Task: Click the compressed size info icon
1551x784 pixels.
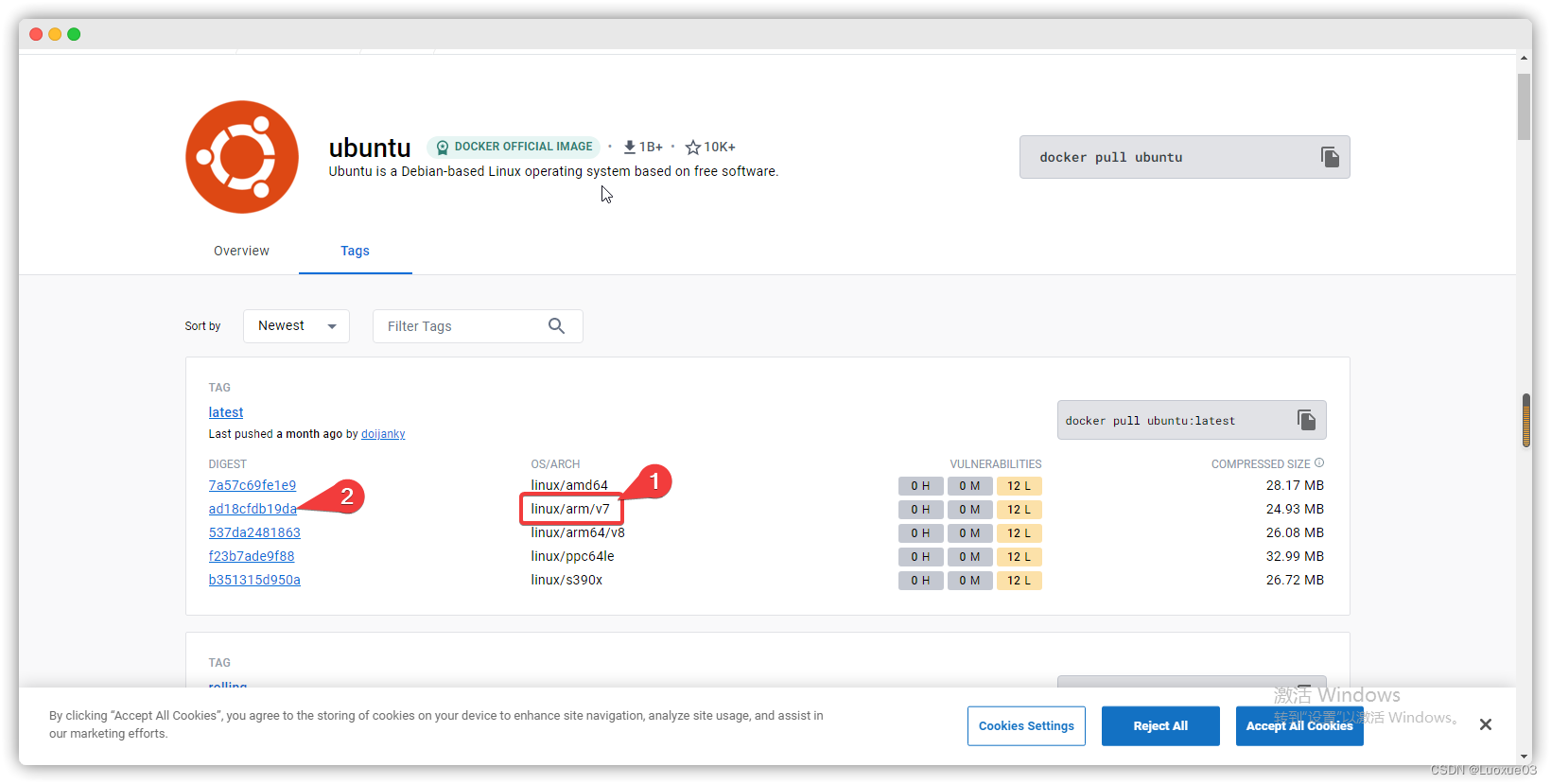Action: pos(1319,463)
